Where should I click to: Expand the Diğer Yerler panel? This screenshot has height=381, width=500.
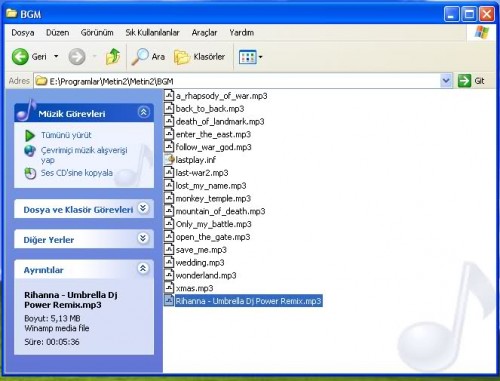[143, 238]
